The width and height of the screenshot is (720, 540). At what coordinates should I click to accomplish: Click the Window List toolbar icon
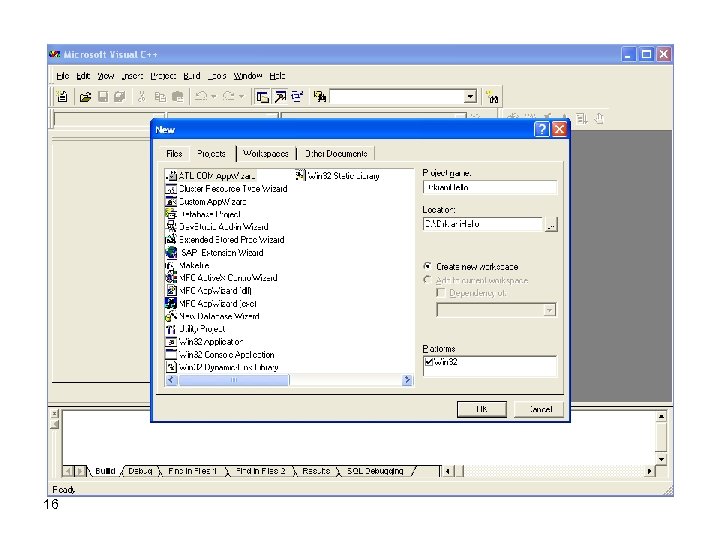pos(298,97)
